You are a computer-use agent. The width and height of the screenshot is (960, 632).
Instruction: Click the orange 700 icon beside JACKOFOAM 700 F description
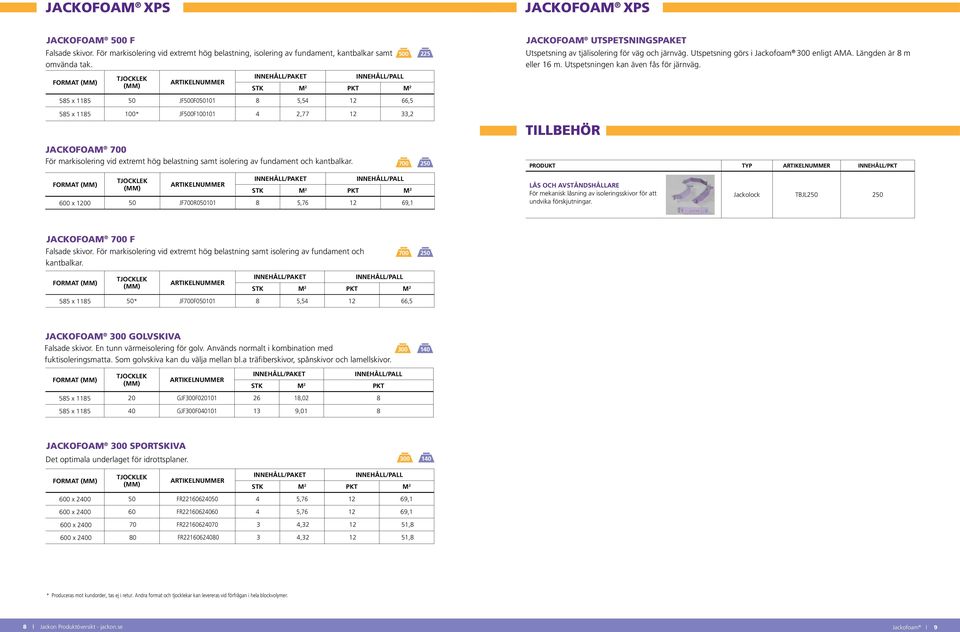click(403, 252)
